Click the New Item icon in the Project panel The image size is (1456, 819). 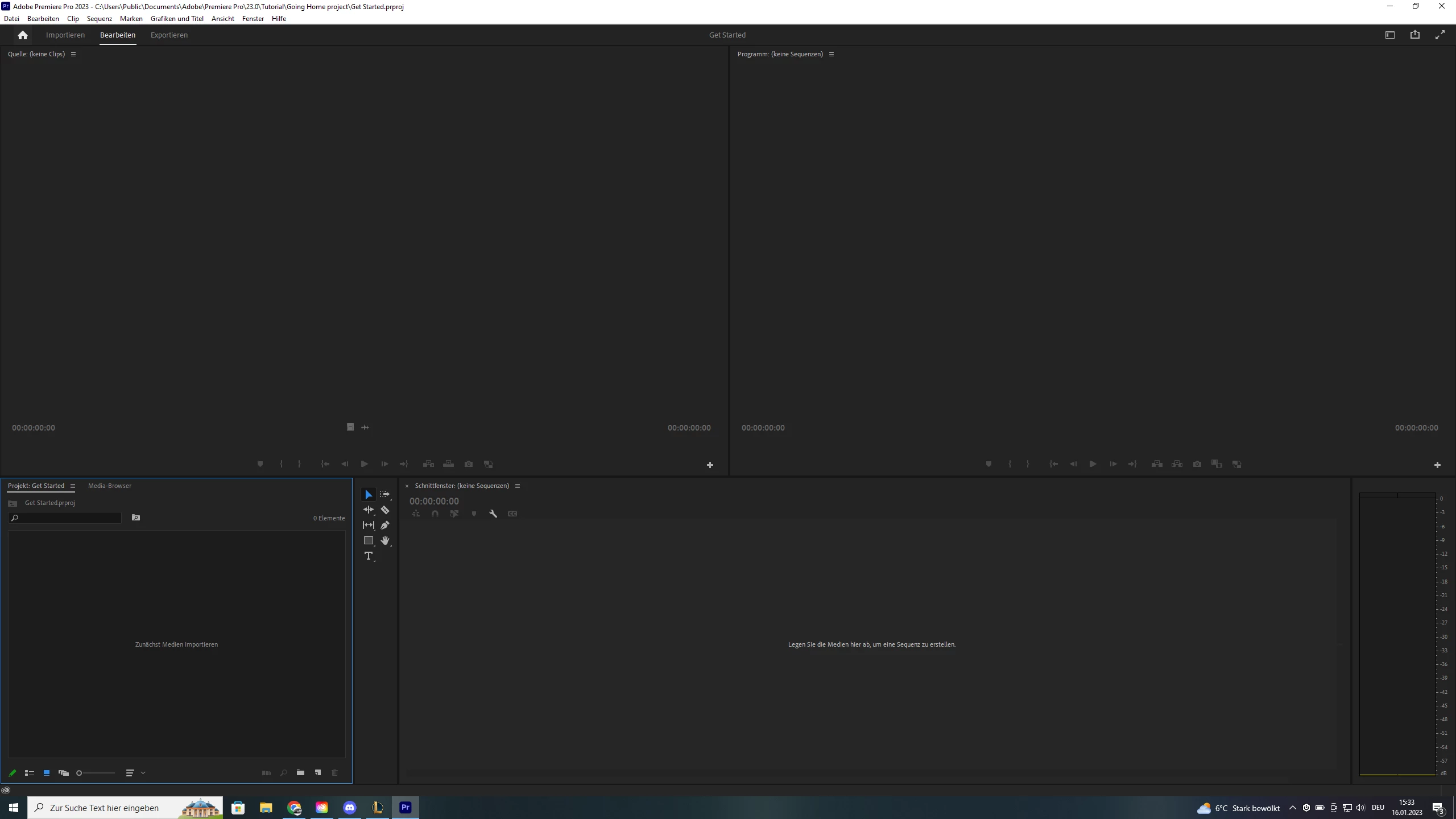pyautogui.click(x=318, y=773)
